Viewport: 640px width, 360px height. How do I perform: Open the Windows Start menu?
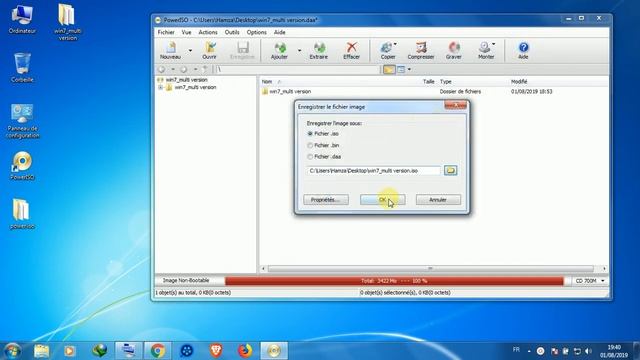pyautogui.click(x=13, y=351)
